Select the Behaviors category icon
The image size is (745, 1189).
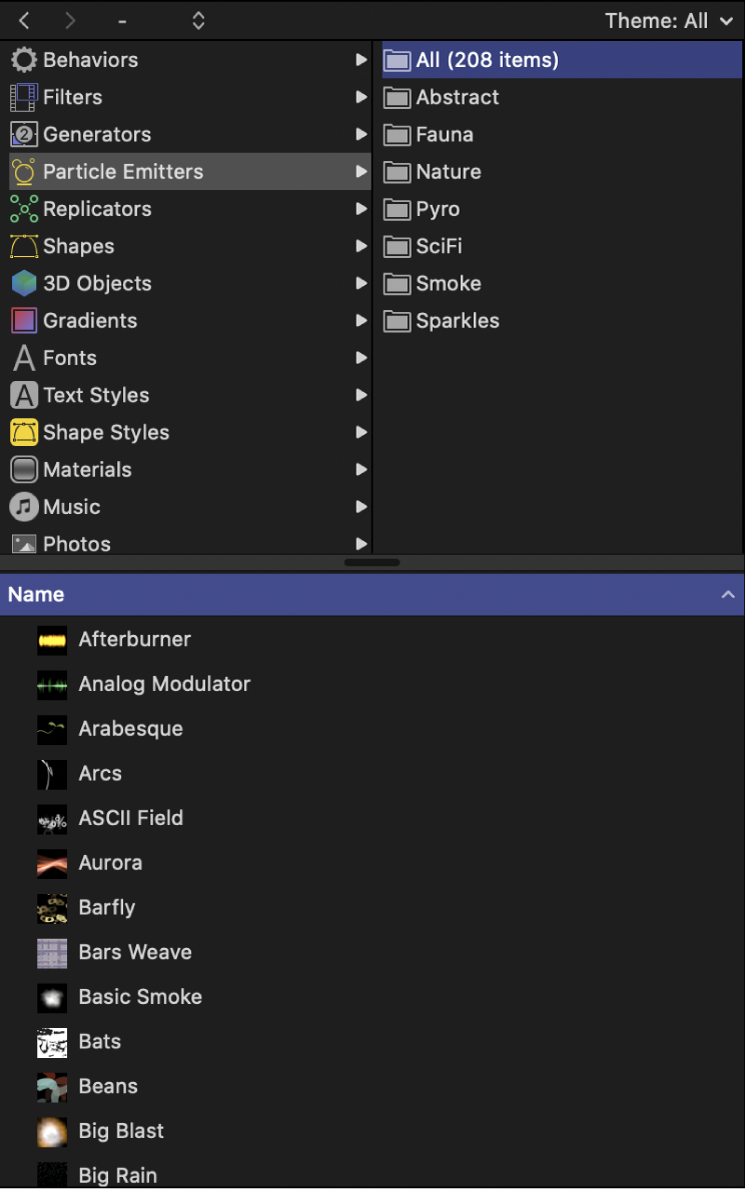pyautogui.click(x=24, y=59)
